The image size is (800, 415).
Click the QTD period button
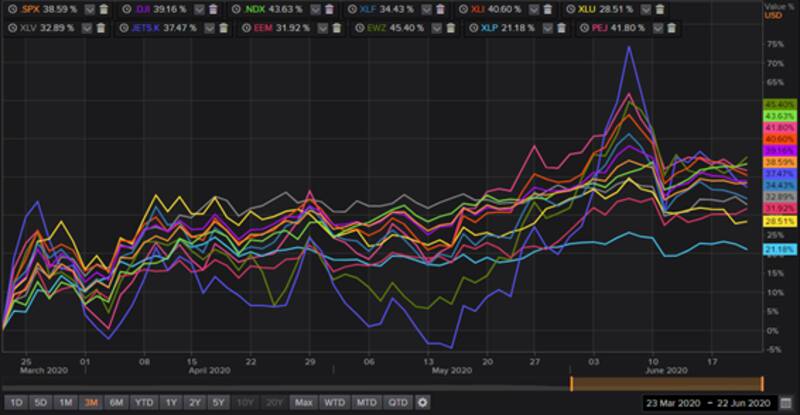(x=398, y=403)
